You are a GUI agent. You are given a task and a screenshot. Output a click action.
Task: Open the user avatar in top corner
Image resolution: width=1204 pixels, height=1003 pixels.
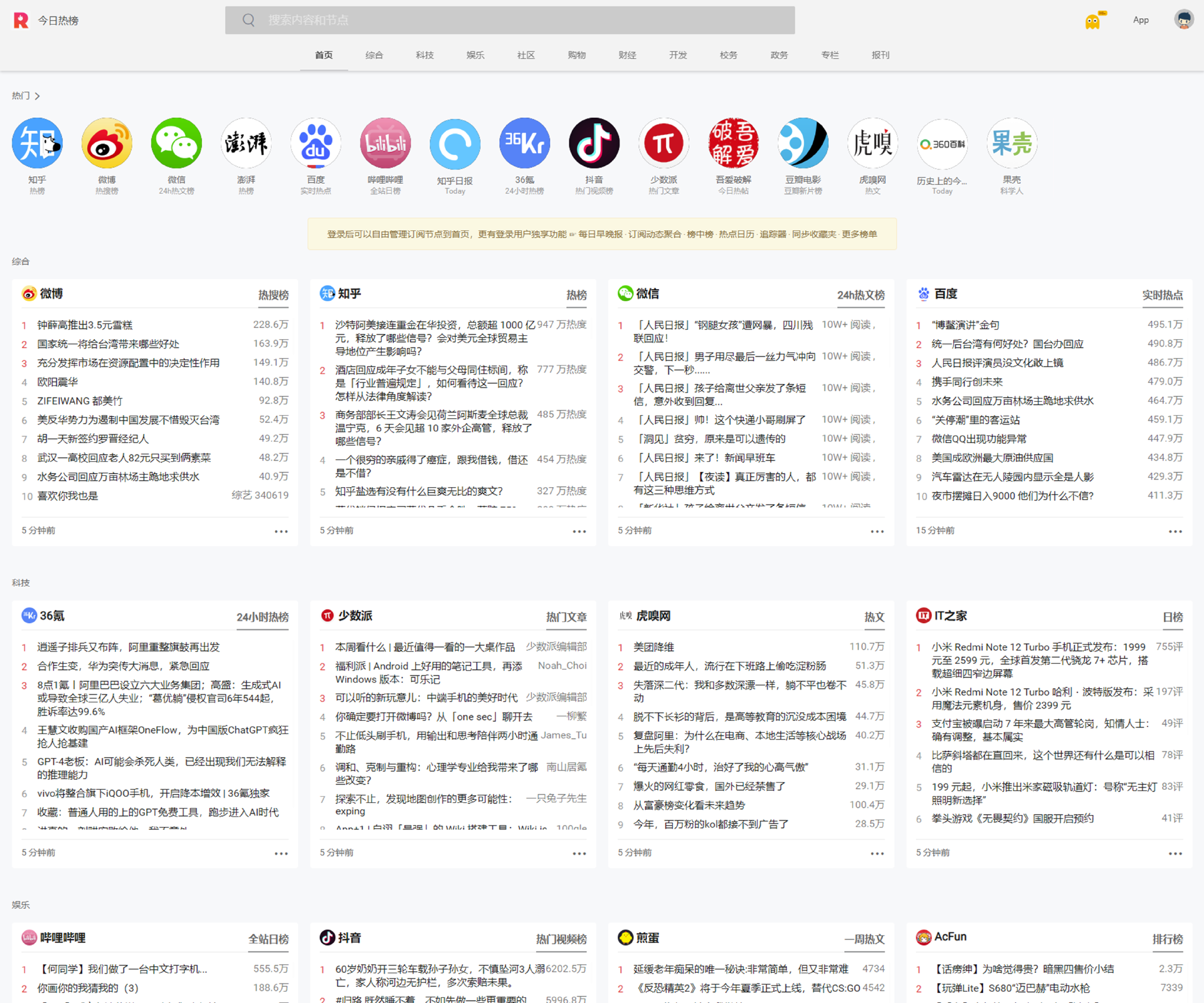pyautogui.click(x=1183, y=19)
